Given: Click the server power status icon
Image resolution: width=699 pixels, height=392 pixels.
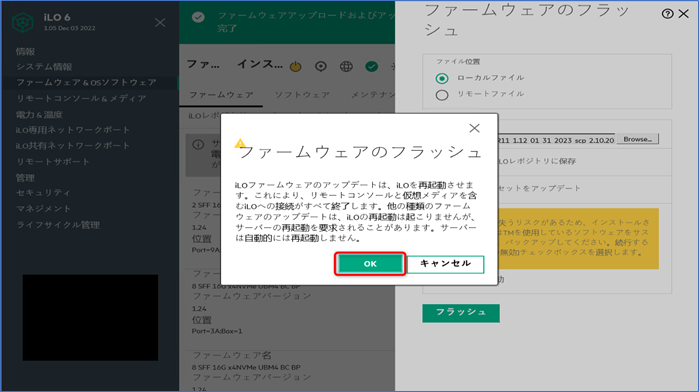Looking at the screenshot, I should tap(296, 66).
